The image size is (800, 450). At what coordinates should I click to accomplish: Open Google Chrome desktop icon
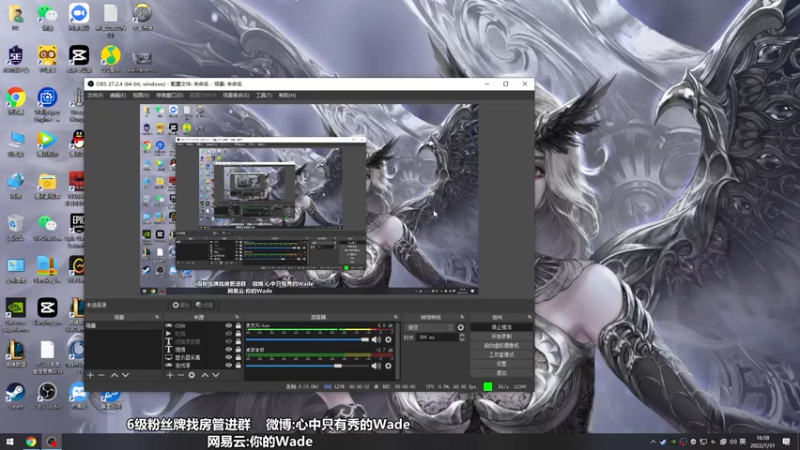point(16,101)
